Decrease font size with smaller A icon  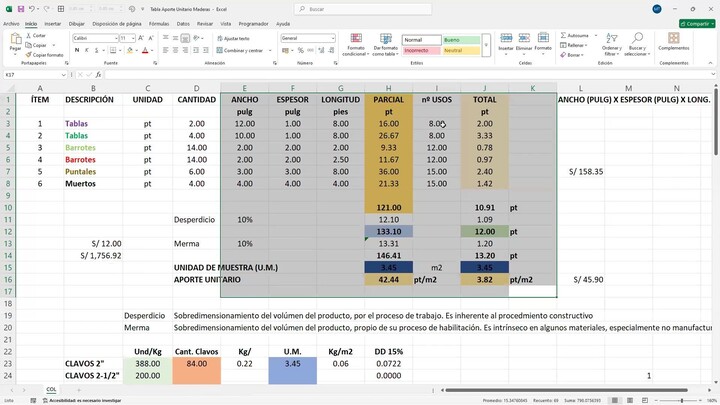[x=151, y=38]
